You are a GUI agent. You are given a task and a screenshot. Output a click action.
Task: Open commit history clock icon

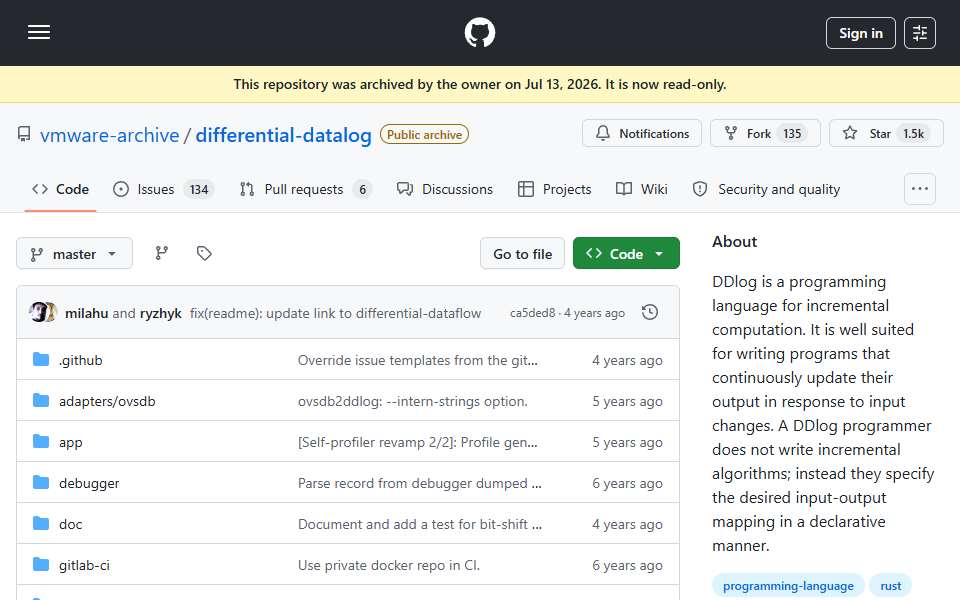650,312
